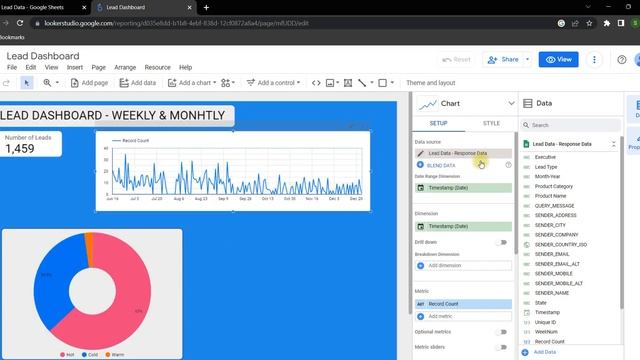Select the line drawing tool
This screenshot has height=360, width=640.
(362, 83)
